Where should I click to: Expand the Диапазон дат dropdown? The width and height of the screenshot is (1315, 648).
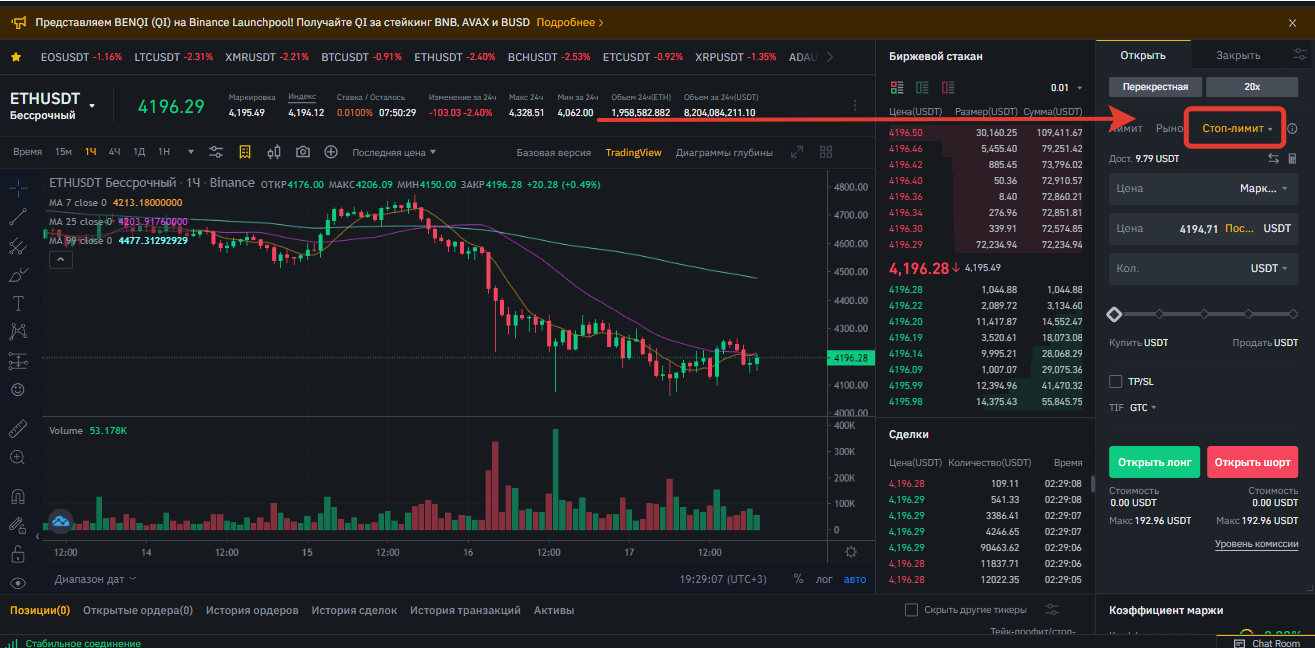pos(96,579)
